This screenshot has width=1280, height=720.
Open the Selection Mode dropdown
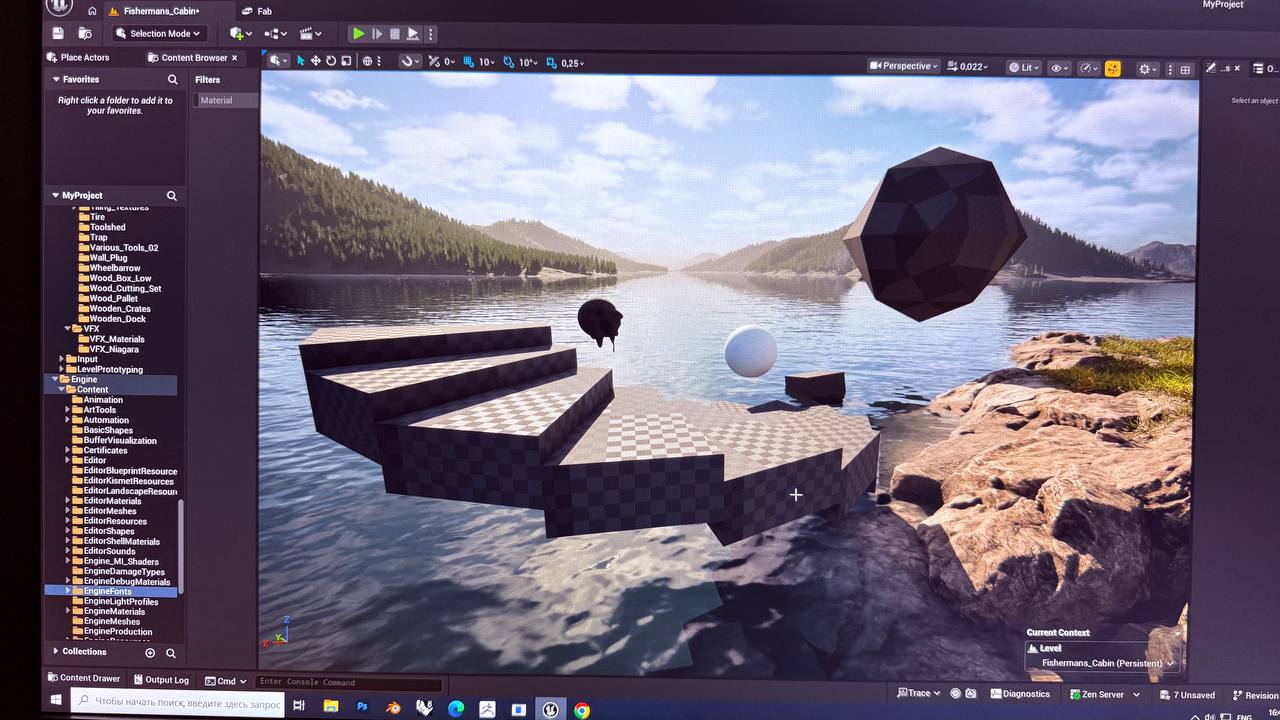[x=157, y=33]
